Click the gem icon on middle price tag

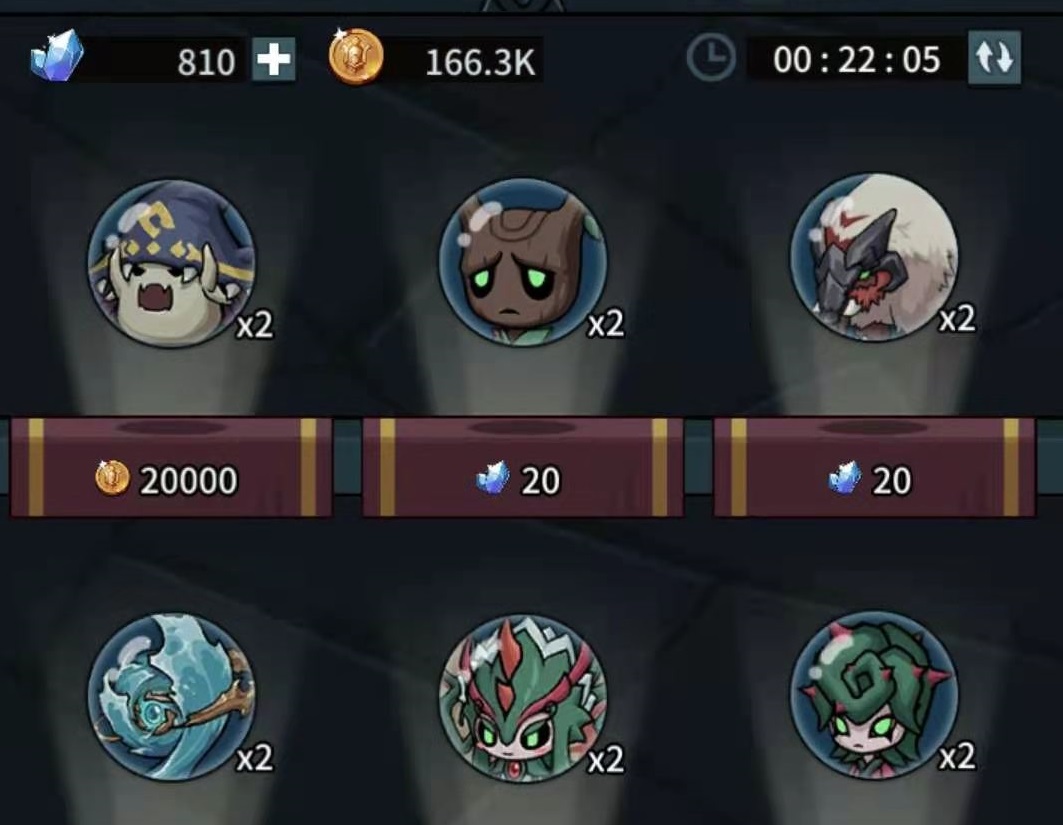click(x=493, y=478)
